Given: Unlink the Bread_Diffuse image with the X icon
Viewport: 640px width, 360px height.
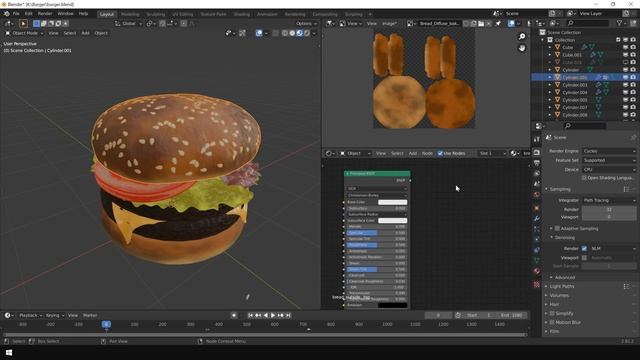Looking at the screenshot, I should pos(489,24).
